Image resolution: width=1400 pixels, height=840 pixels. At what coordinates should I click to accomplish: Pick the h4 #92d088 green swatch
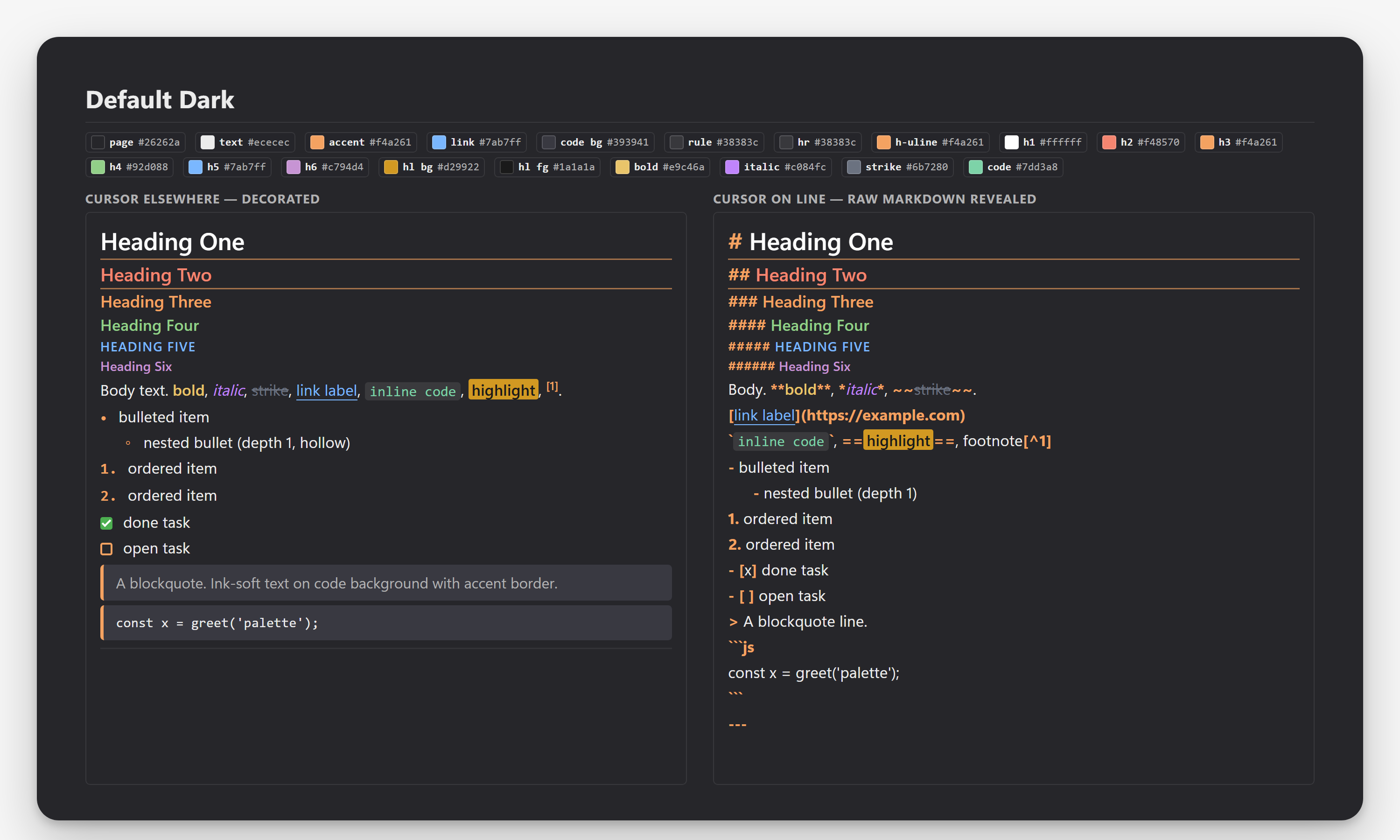coord(130,167)
